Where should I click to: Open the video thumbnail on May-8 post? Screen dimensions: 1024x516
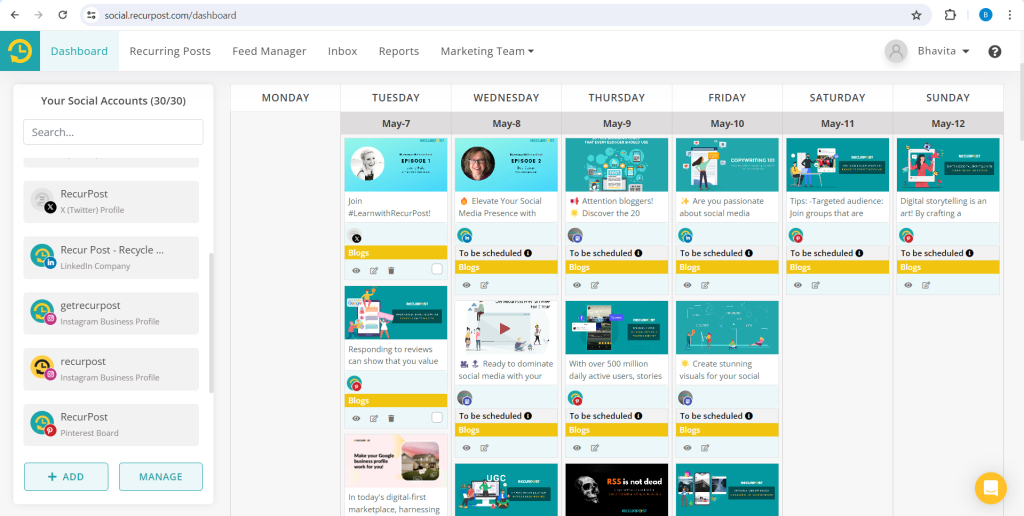[506, 327]
